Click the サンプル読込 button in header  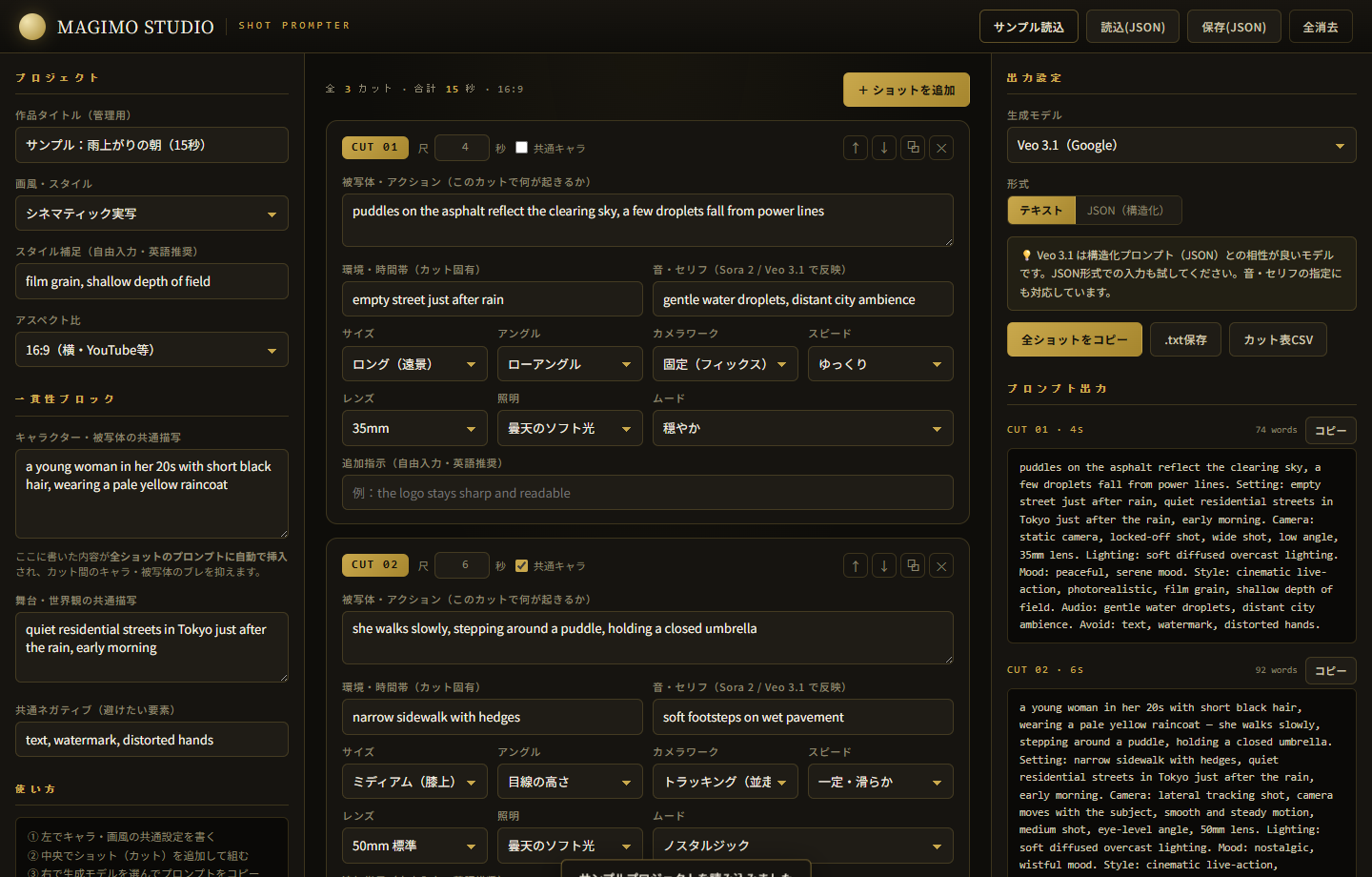click(1029, 27)
